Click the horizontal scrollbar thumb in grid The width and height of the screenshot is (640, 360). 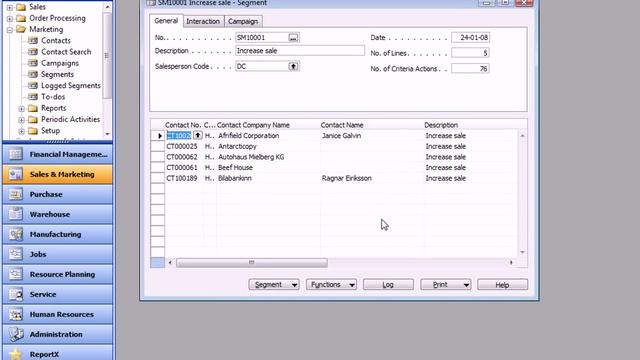[252, 262]
